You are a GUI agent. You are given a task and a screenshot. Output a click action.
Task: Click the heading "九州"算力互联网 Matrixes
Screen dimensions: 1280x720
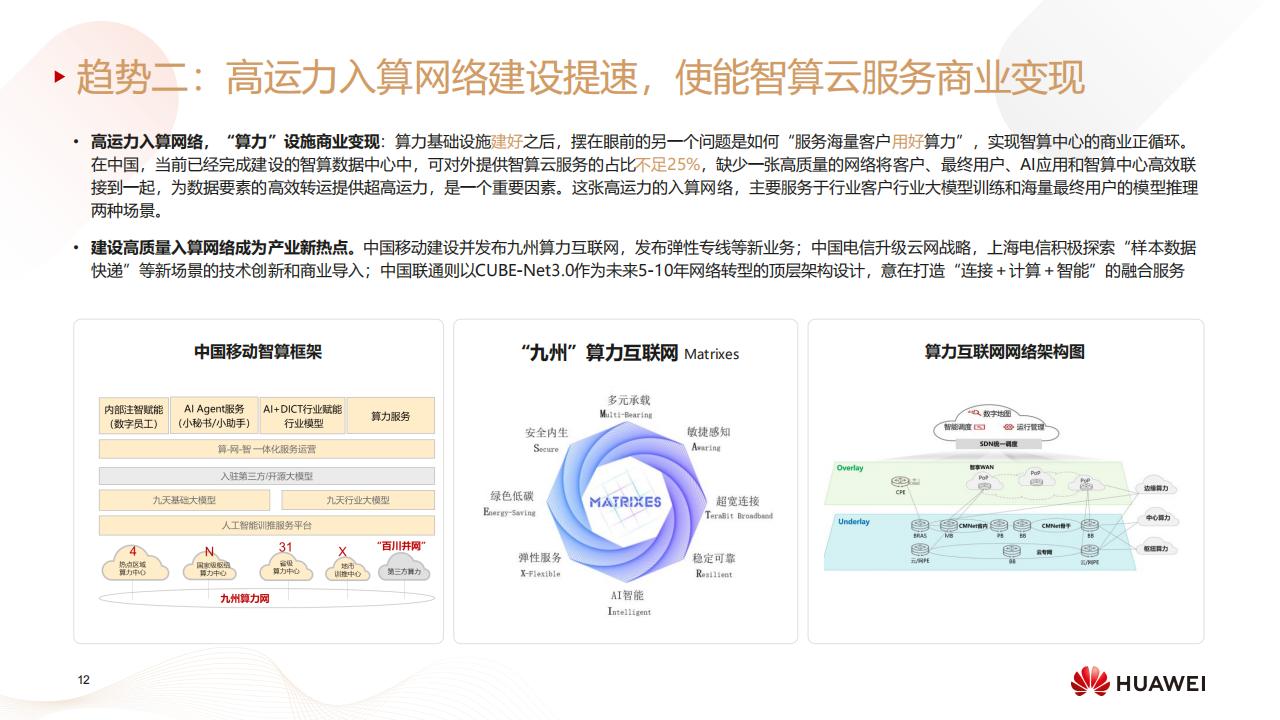(630, 352)
